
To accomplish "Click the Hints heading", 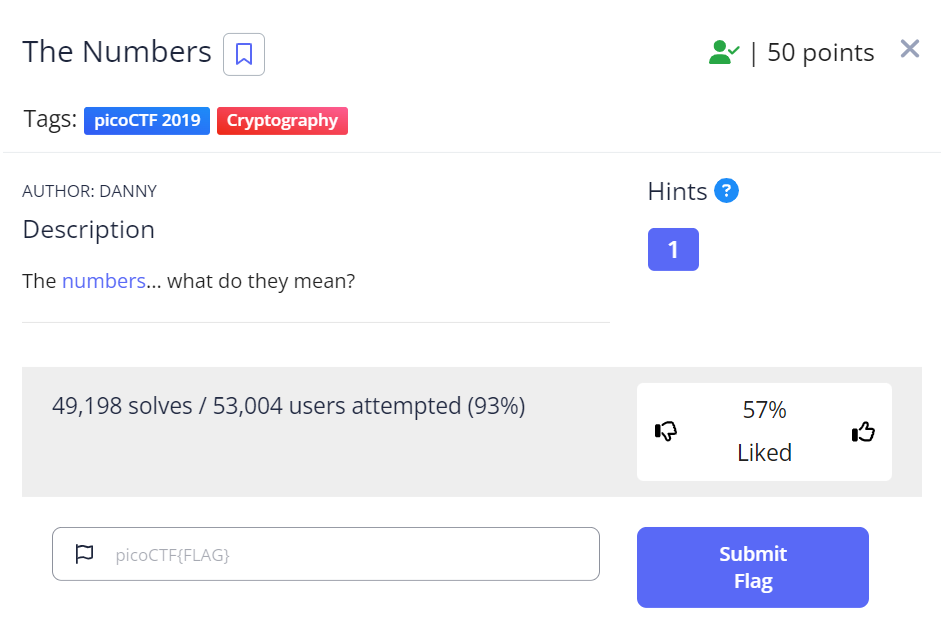I will coord(677,191).
